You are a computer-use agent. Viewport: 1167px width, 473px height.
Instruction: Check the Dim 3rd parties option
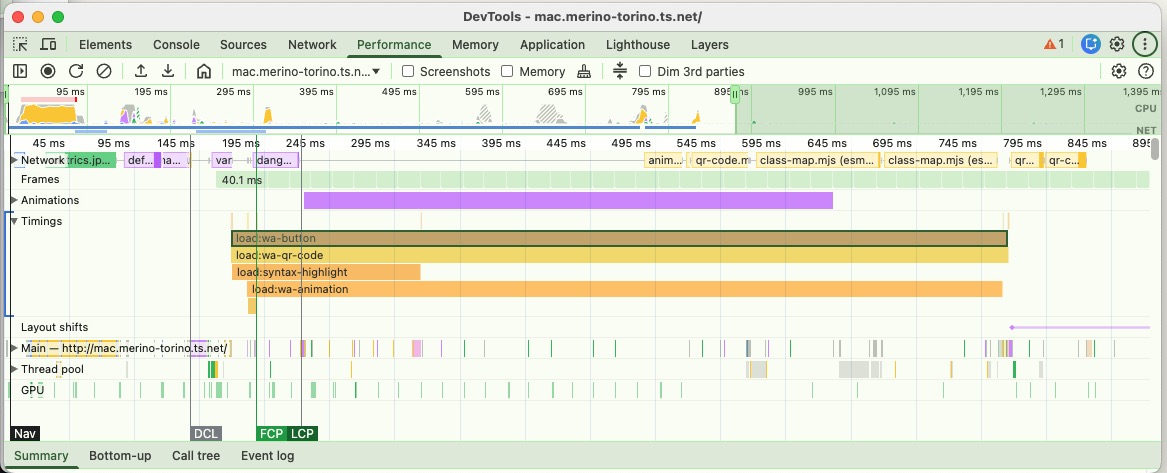[x=645, y=71]
